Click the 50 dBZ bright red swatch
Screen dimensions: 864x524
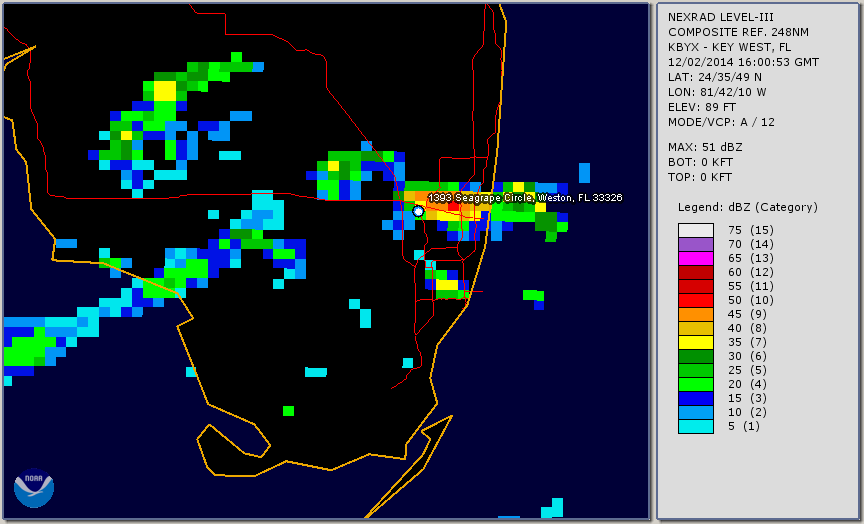click(x=695, y=300)
